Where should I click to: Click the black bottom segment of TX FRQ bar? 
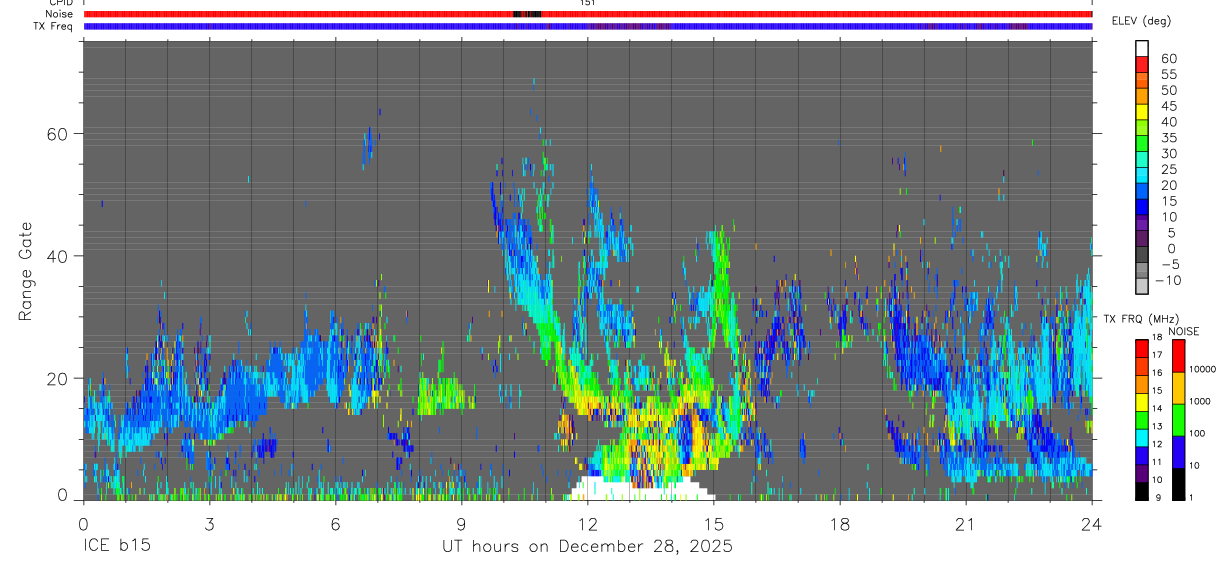tap(1141, 492)
